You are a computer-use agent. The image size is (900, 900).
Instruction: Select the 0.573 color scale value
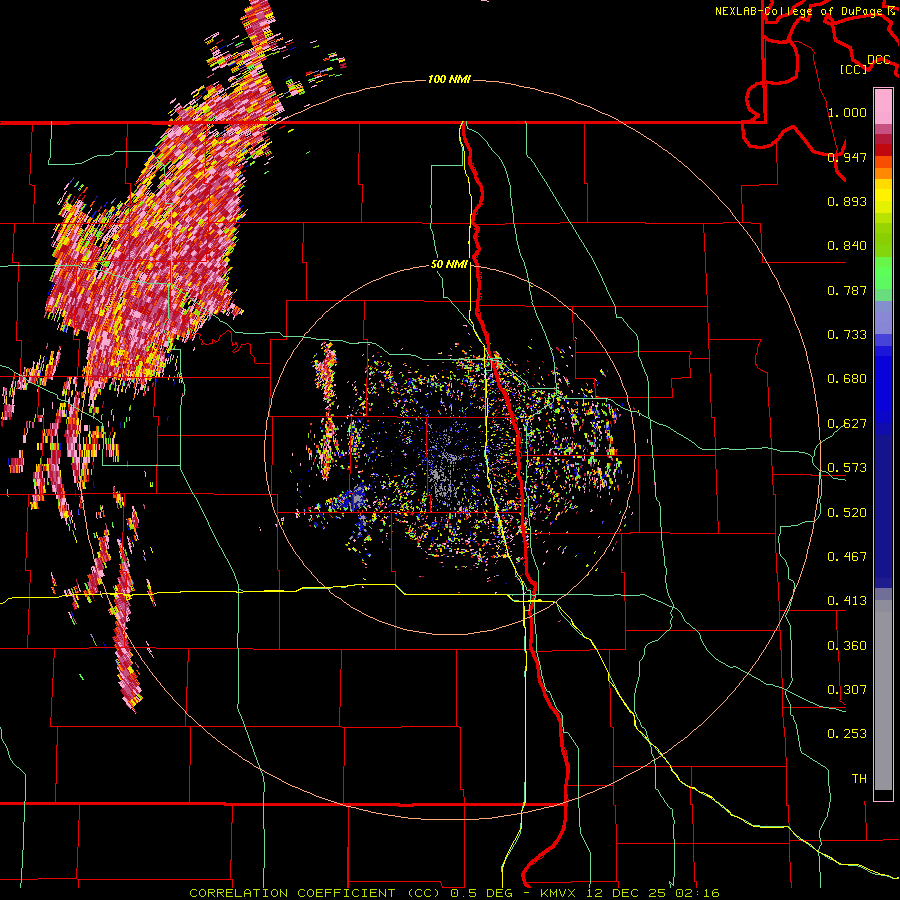(847, 468)
